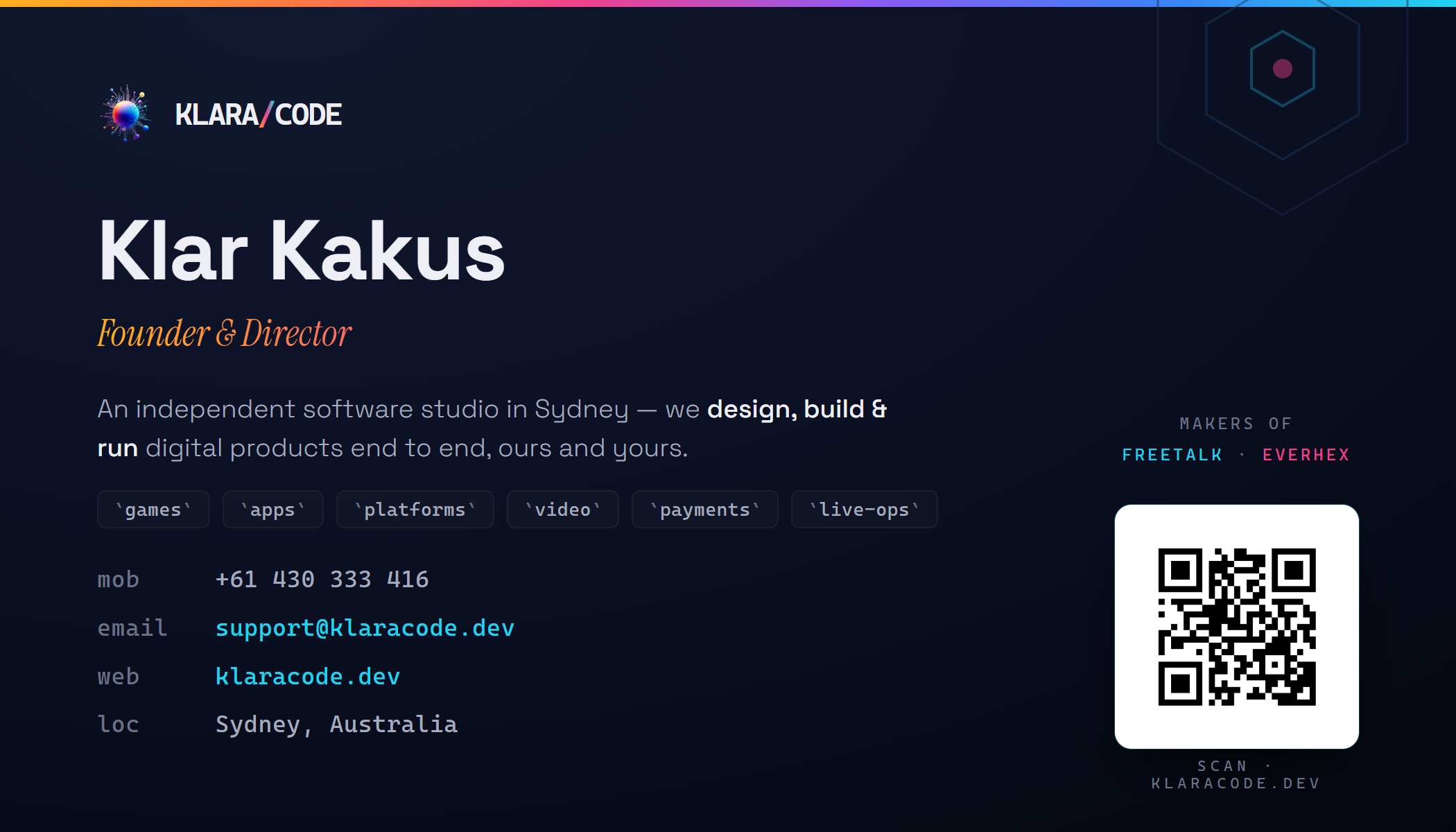Click the hexagon icon with pink dot
This screenshot has height=832, width=1456.
click(1283, 69)
